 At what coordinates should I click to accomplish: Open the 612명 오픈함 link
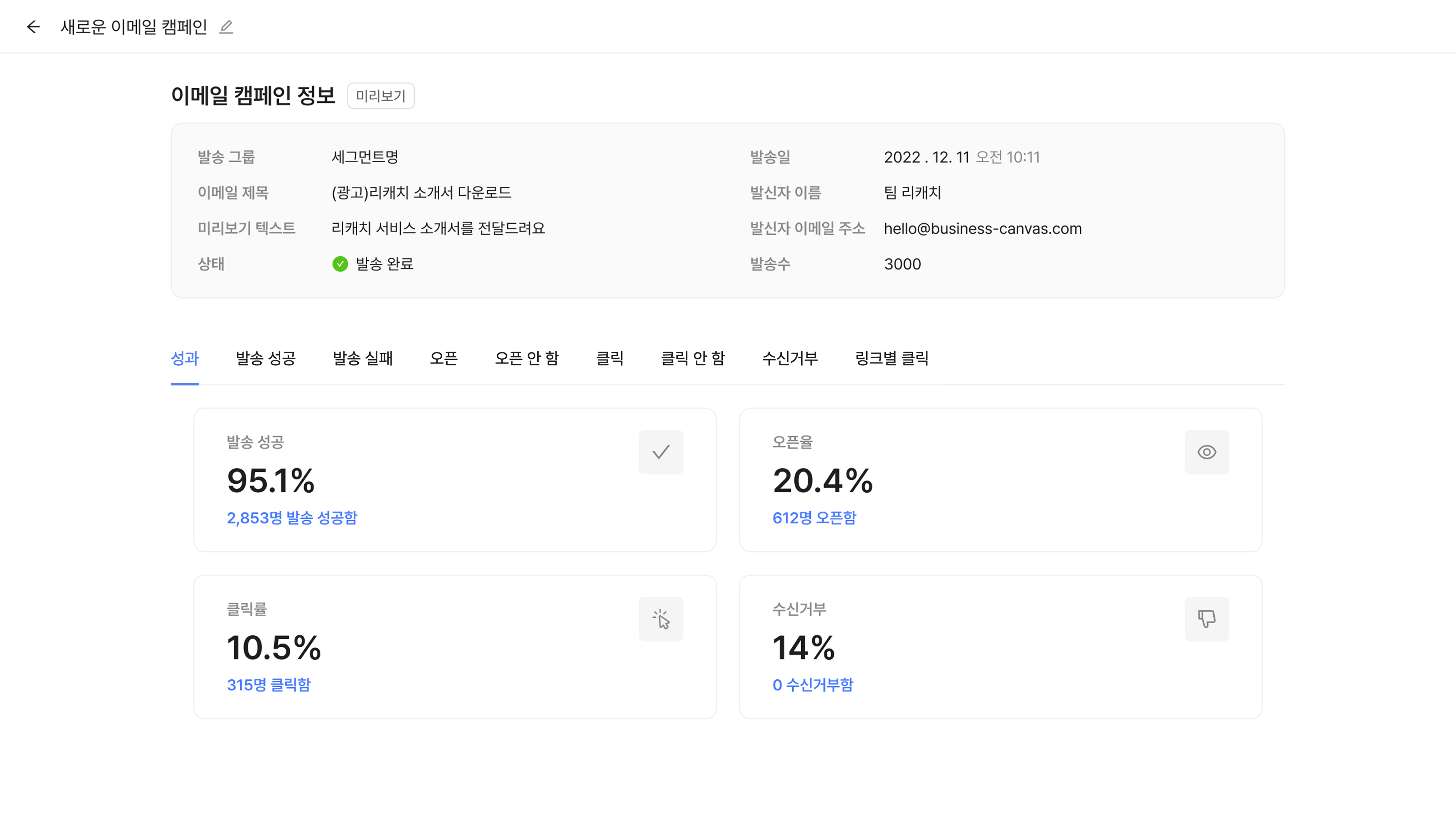(x=815, y=518)
